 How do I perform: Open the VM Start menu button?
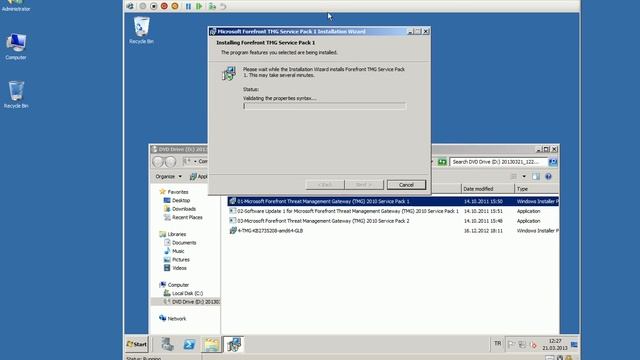pyautogui.click(x=137, y=344)
